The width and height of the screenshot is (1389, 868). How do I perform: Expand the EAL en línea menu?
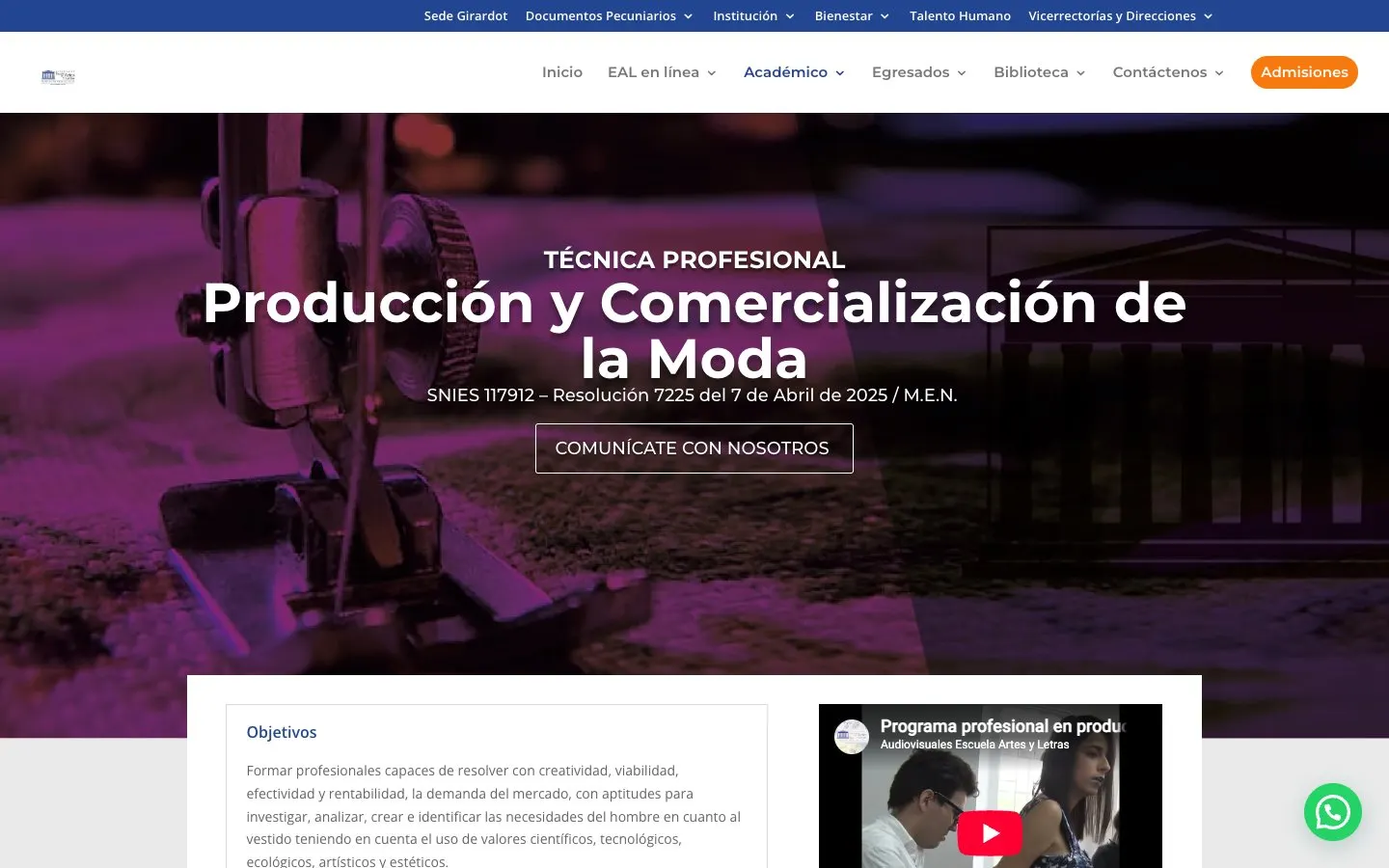tap(662, 72)
